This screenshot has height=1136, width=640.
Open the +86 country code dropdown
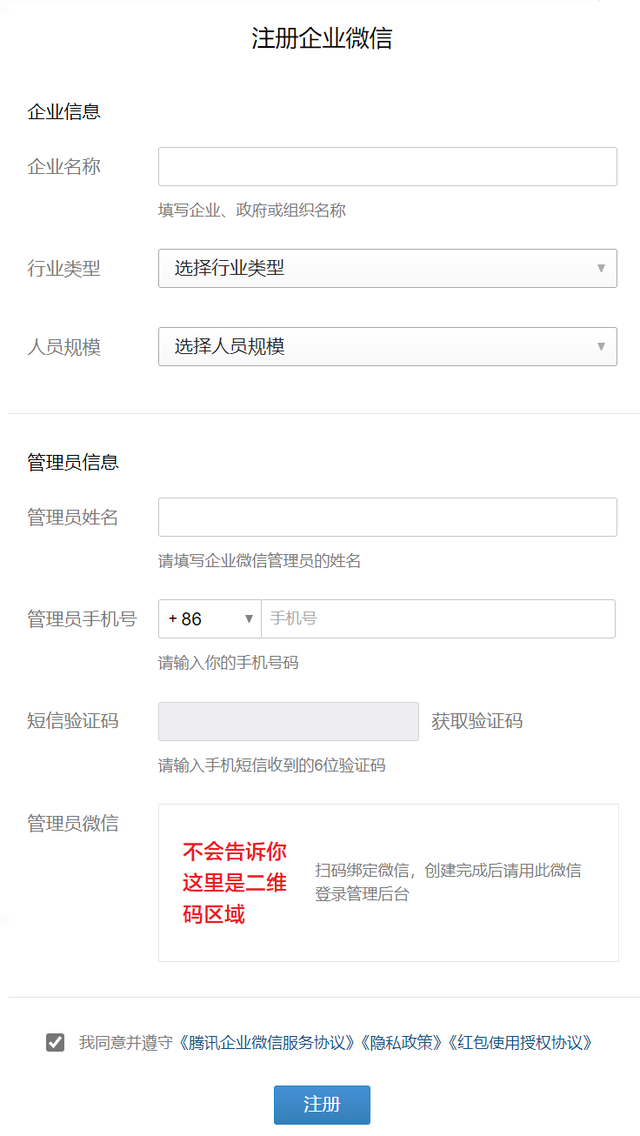[x=208, y=619]
